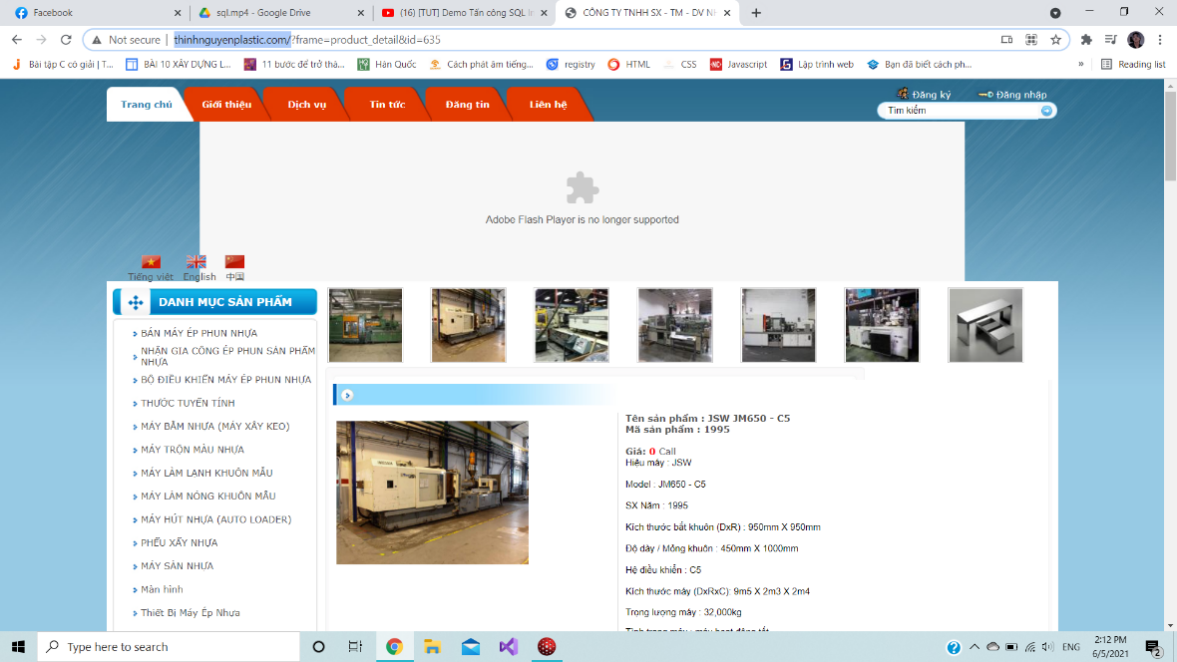1177x662 pixels.
Task: Open the MÁY TRỘN MÀU NHỰA category
Action: click(192, 450)
